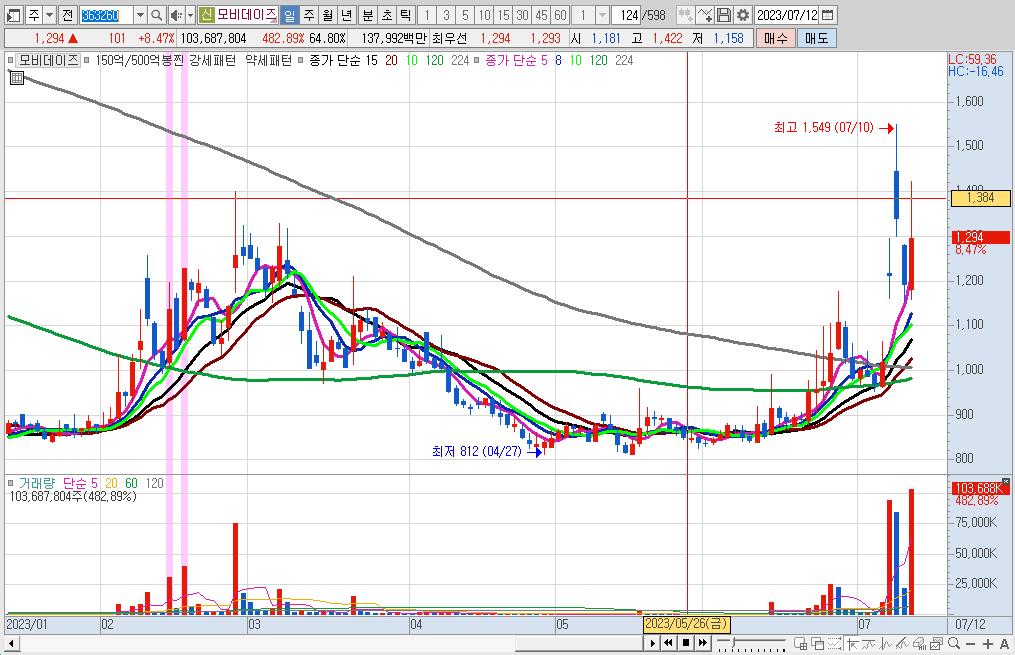1015x655 pixels.
Task: Toggle the 거래량 volume legend checkbox
Action: pyautogui.click(x=10, y=483)
